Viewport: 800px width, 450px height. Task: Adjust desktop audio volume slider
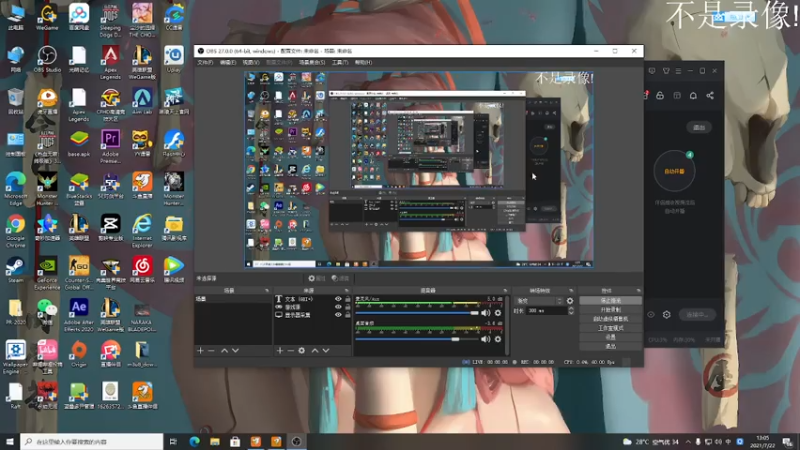click(x=417, y=339)
